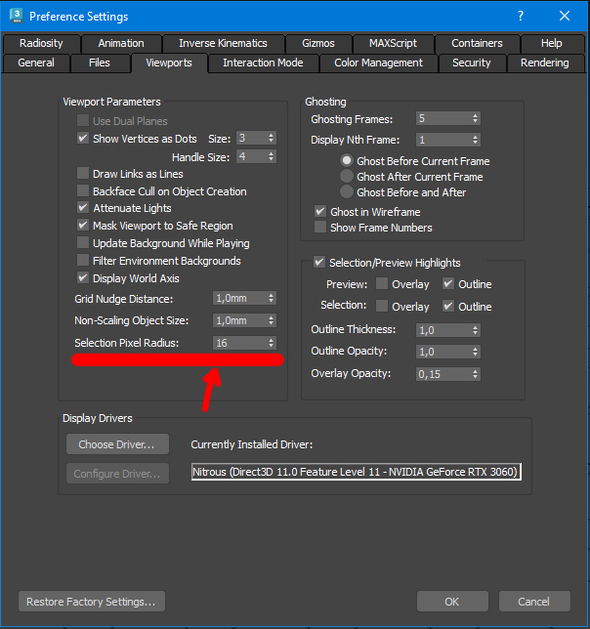The image size is (590, 629).
Task: Click the Choose Driver button
Action: (118, 444)
